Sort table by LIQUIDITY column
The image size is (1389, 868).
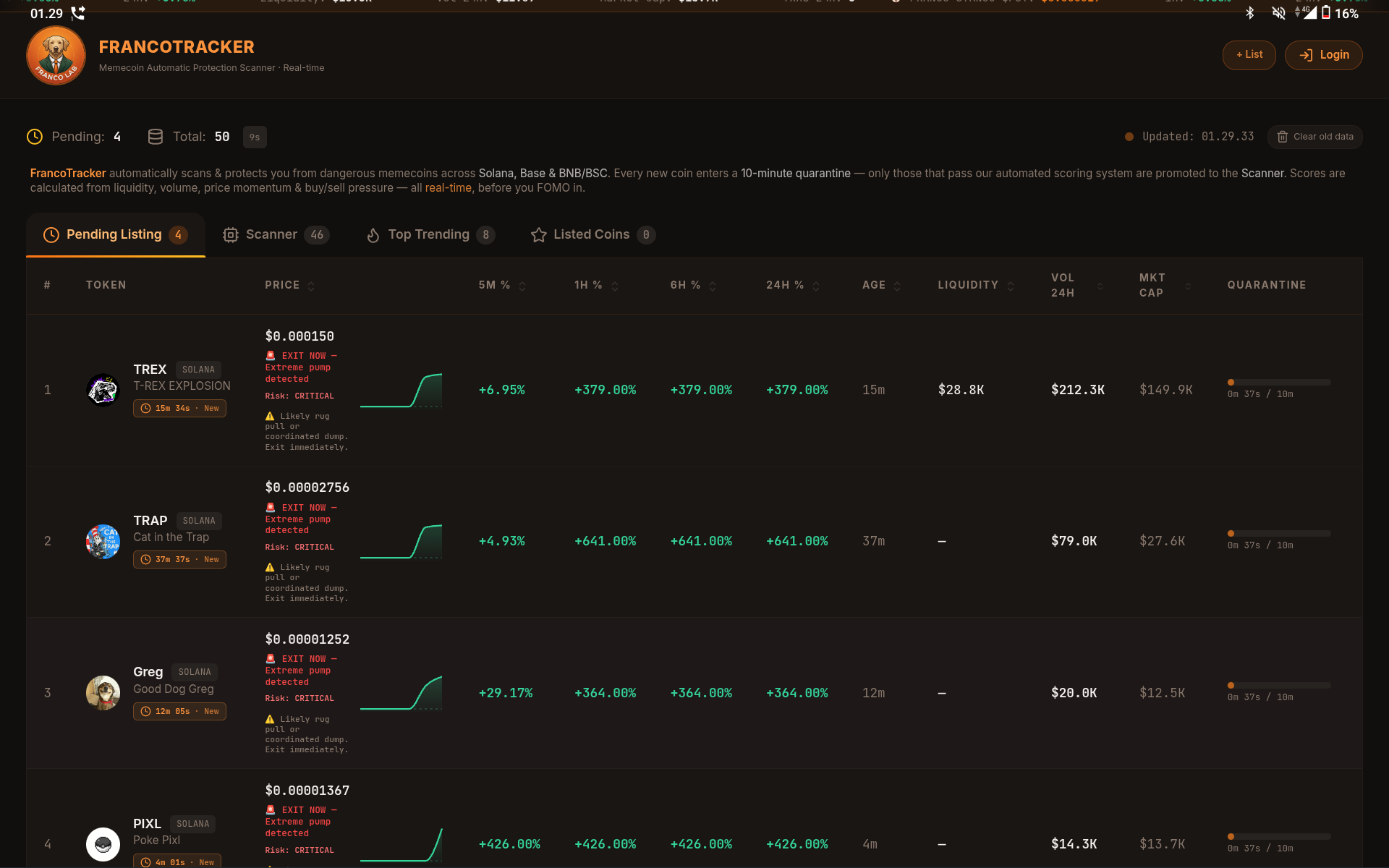click(x=976, y=285)
